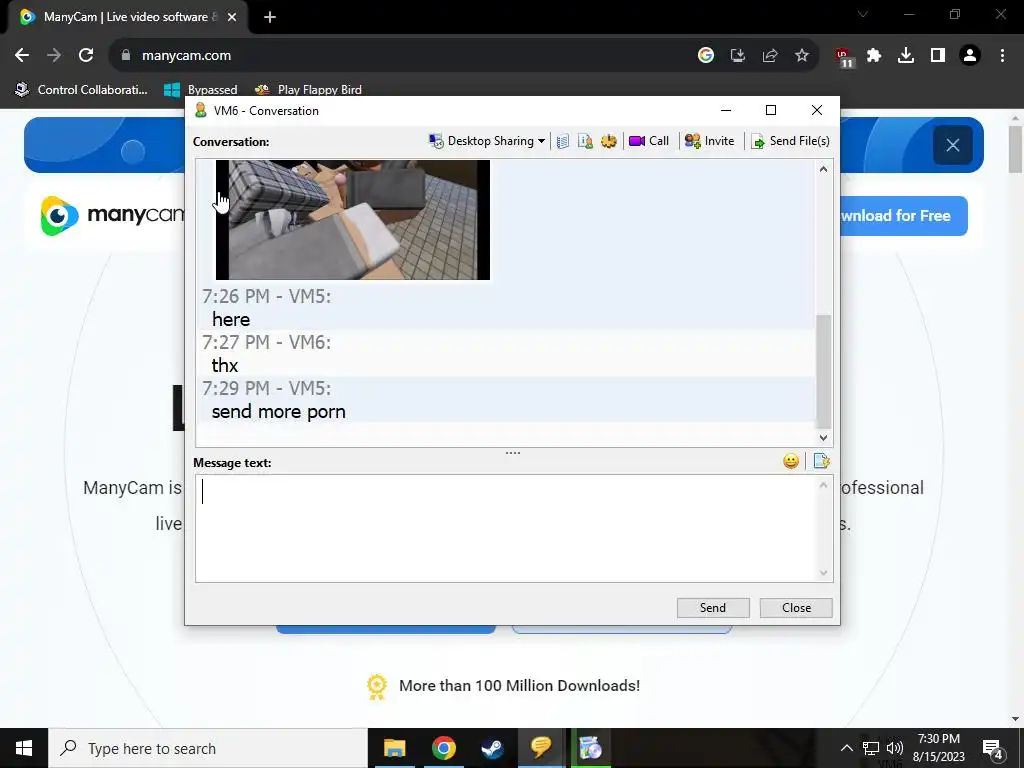1024x768 pixels.
Task: Click the manycam.com address bar
Action: pyautogui.click(x=405, y=56)
